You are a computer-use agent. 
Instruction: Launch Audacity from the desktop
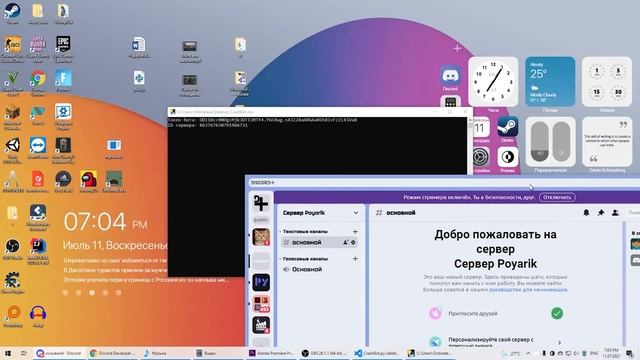(38, 316)
